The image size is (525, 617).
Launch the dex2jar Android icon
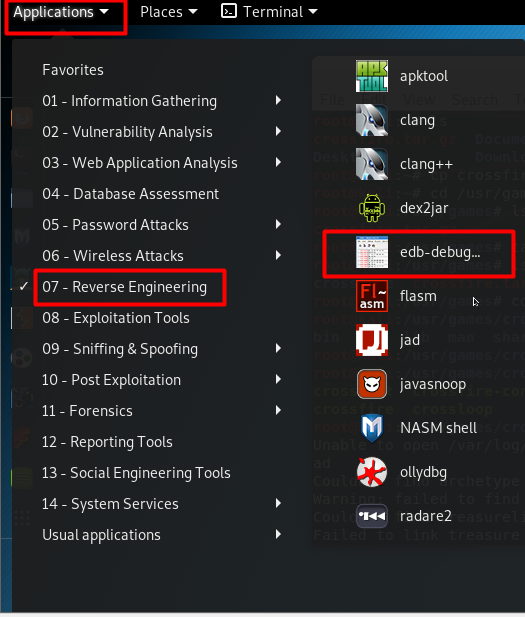(x=372, y=208)
